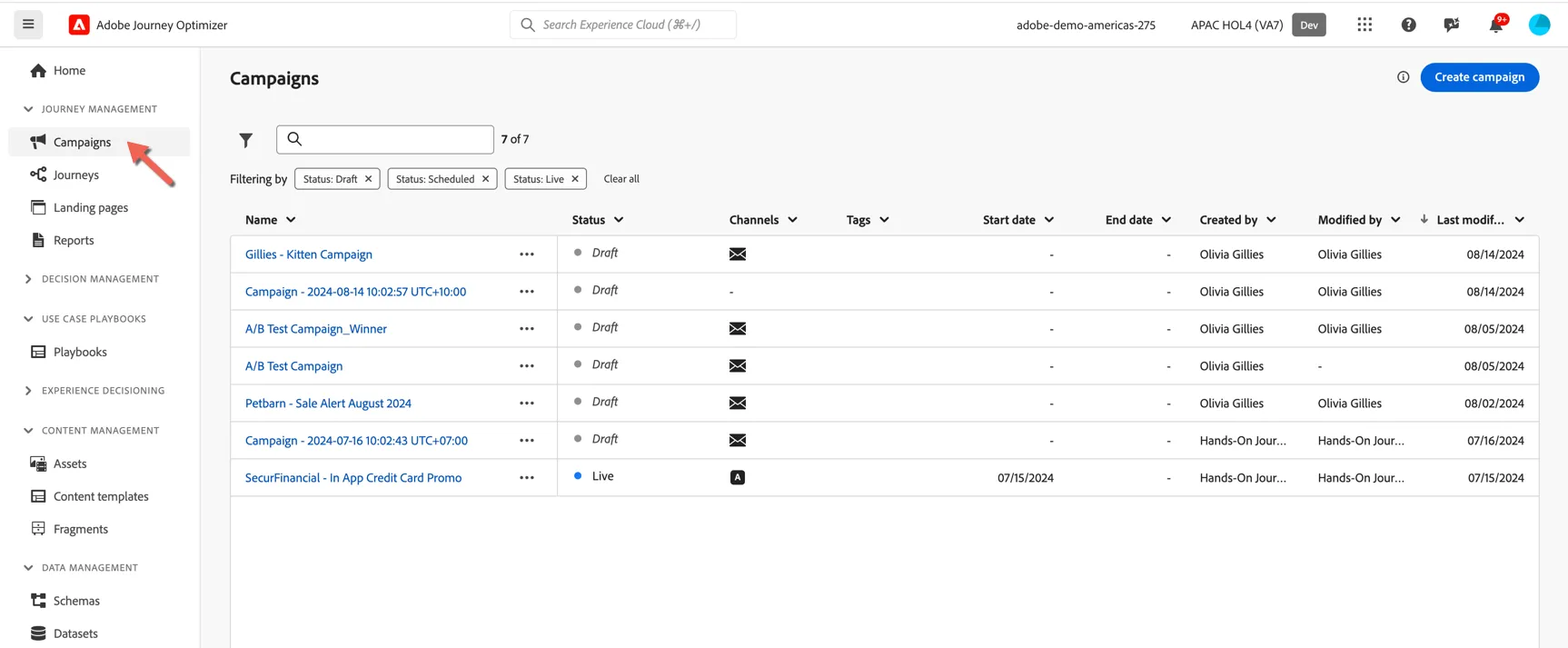Open the apps grid switcher
Screen dimensions: 1568x648
(1365, 25)
